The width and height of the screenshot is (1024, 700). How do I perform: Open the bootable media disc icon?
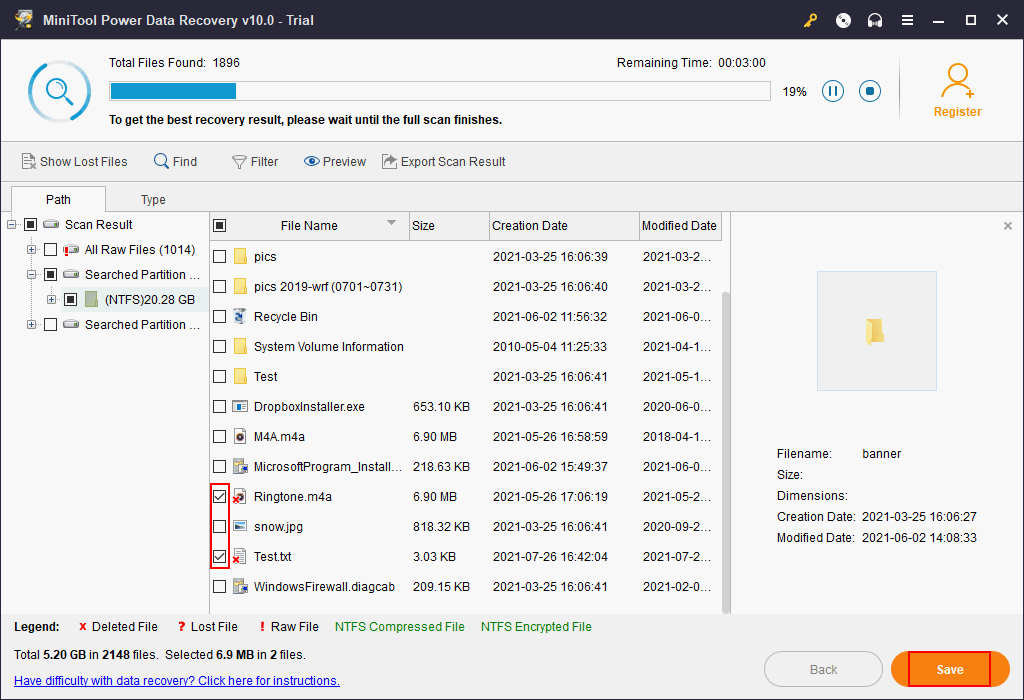point(843,20)
